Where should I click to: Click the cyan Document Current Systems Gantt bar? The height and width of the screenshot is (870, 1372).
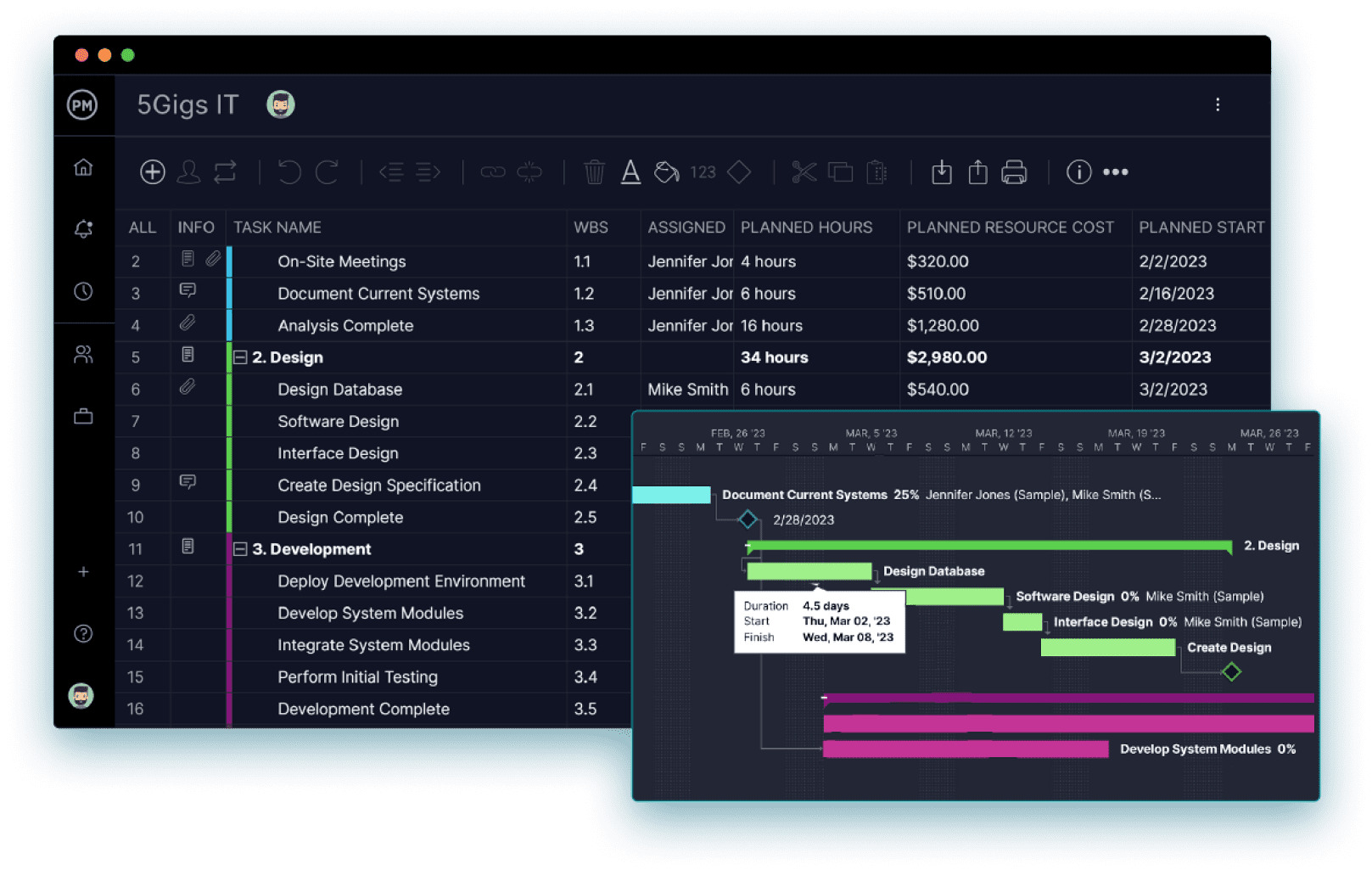click(671, 495)
